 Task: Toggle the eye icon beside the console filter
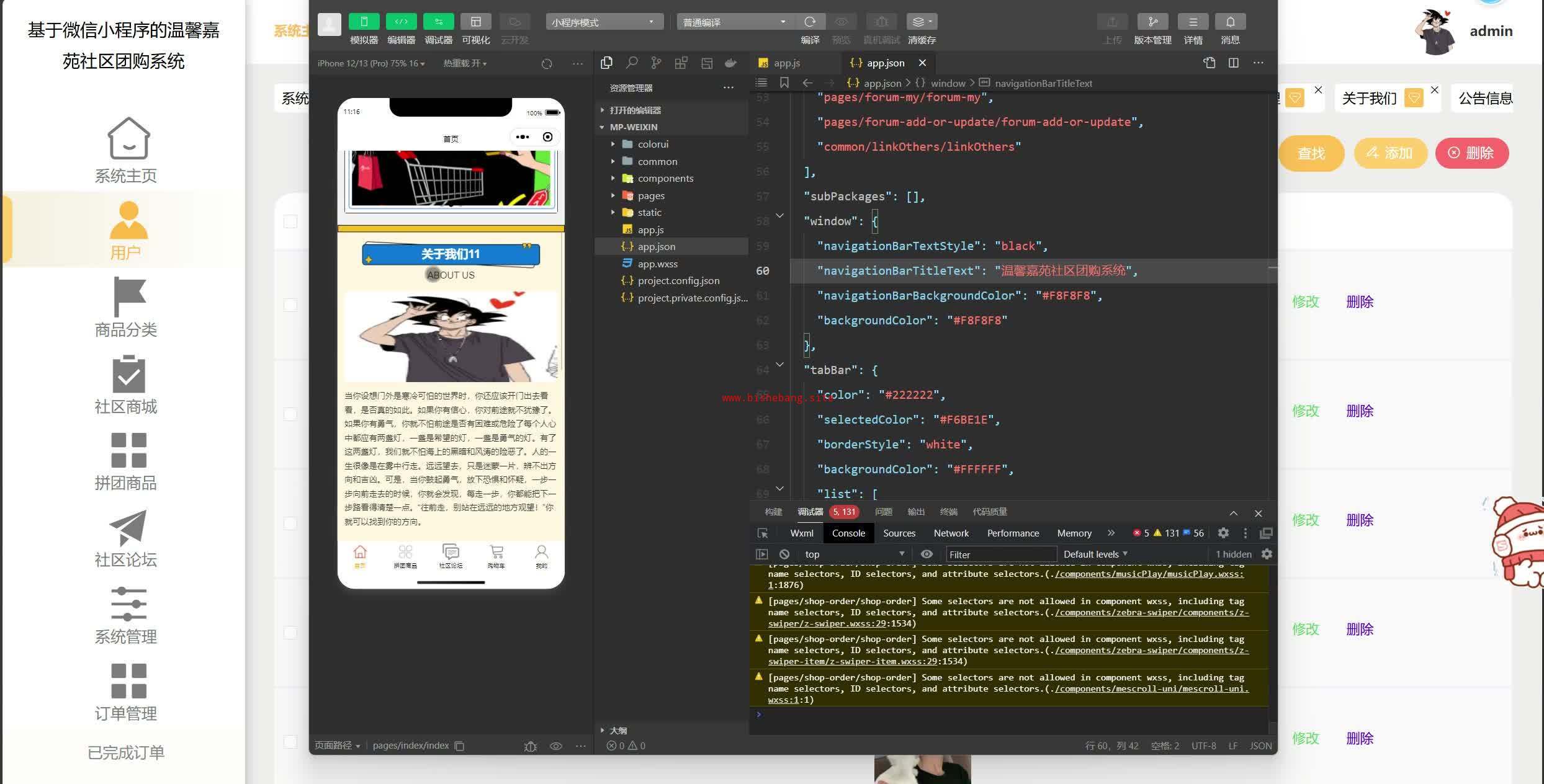coord(927,554)
